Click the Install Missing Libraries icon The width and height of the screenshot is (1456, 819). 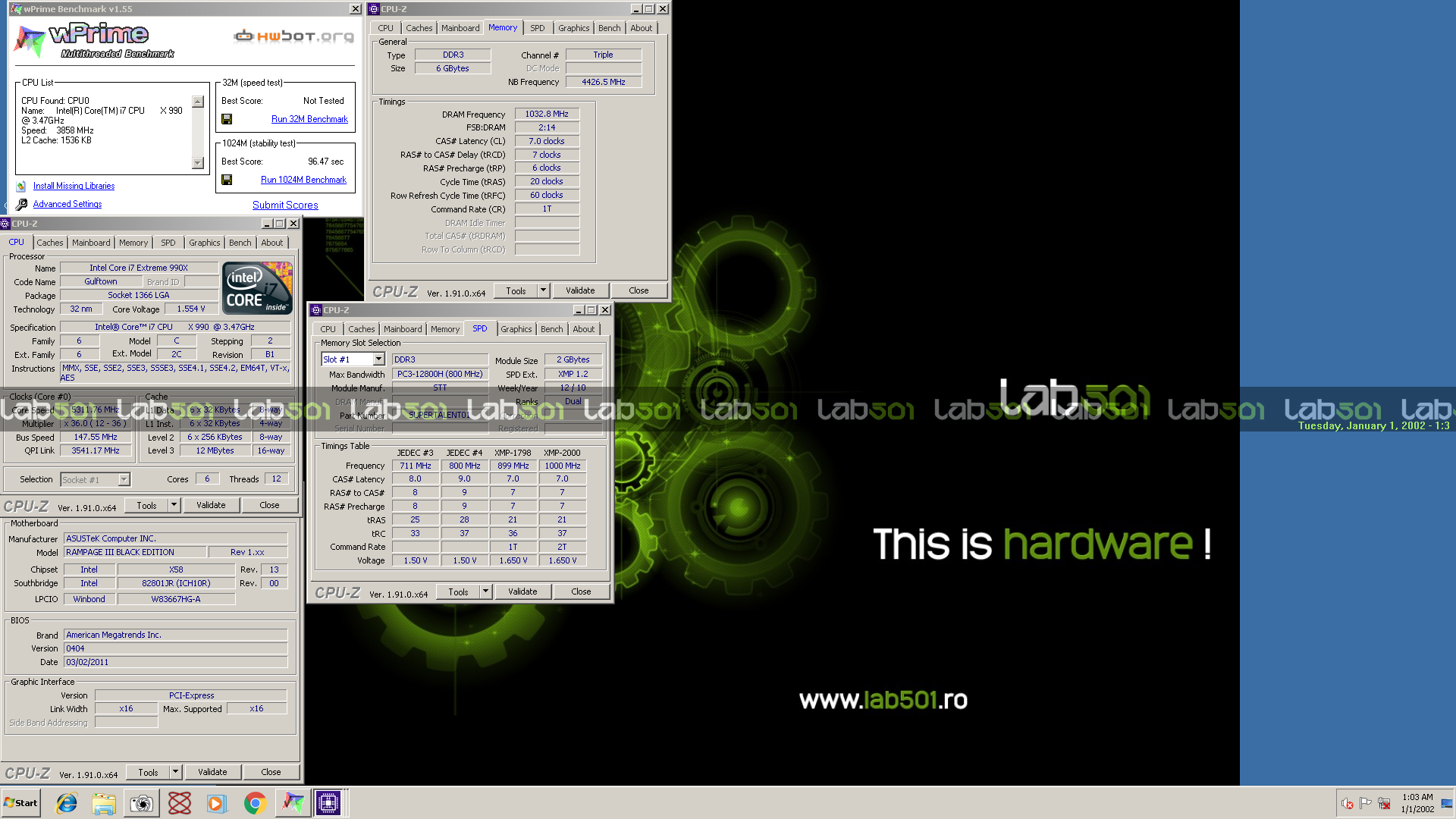tap(21, 186)
